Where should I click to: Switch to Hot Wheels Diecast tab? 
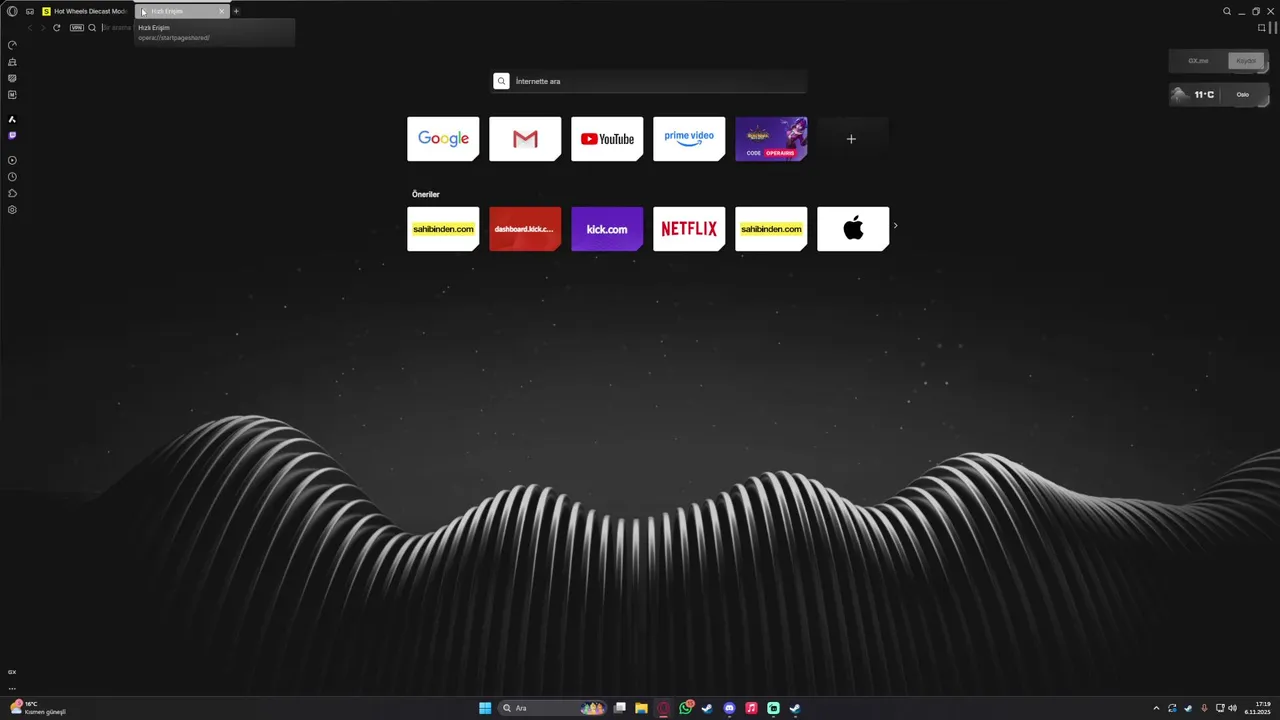pos(84,11)
